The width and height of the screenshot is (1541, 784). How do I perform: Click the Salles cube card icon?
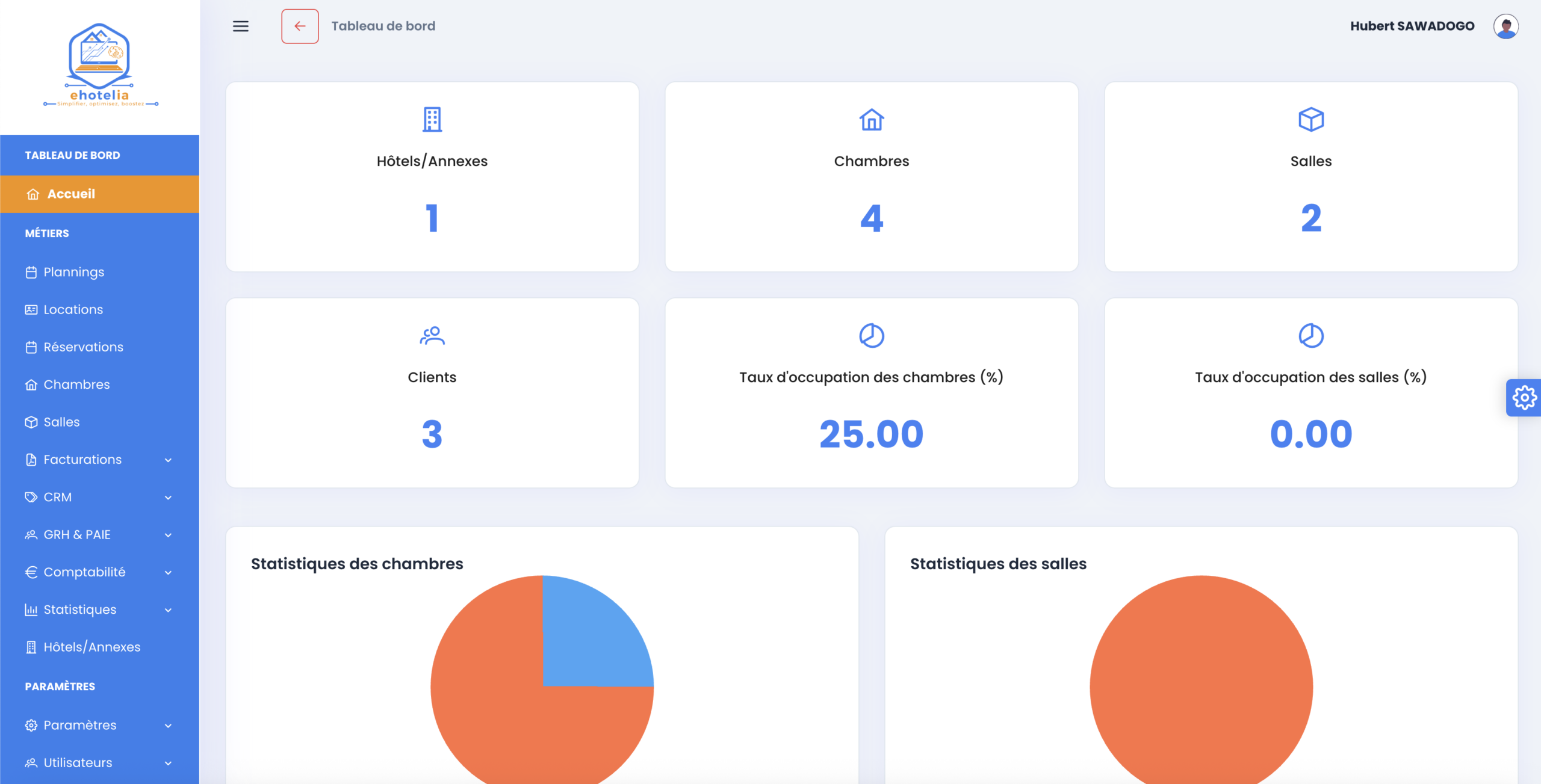click(x=1310, y=120)
